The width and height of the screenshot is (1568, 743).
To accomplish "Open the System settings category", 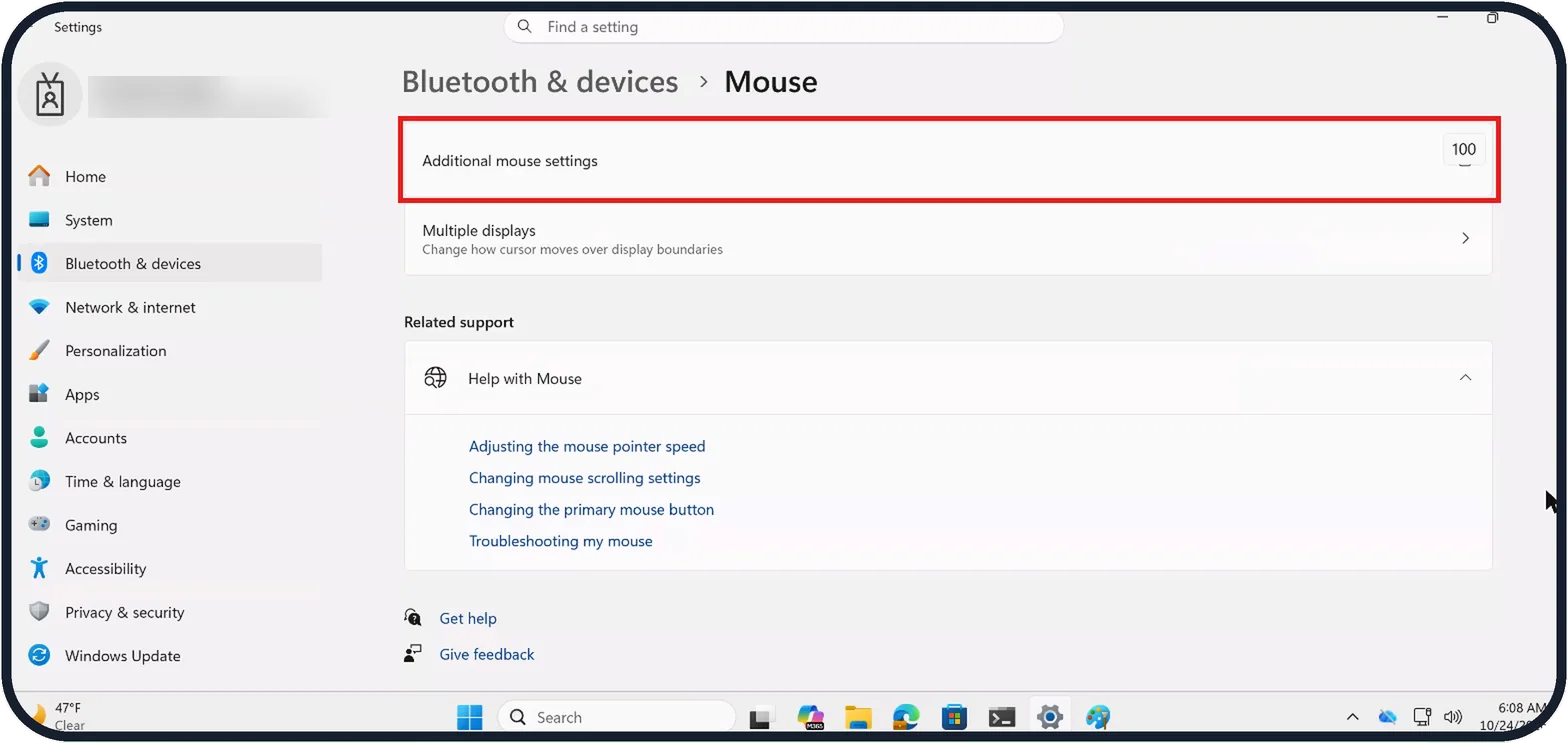I will pos(168,220).
